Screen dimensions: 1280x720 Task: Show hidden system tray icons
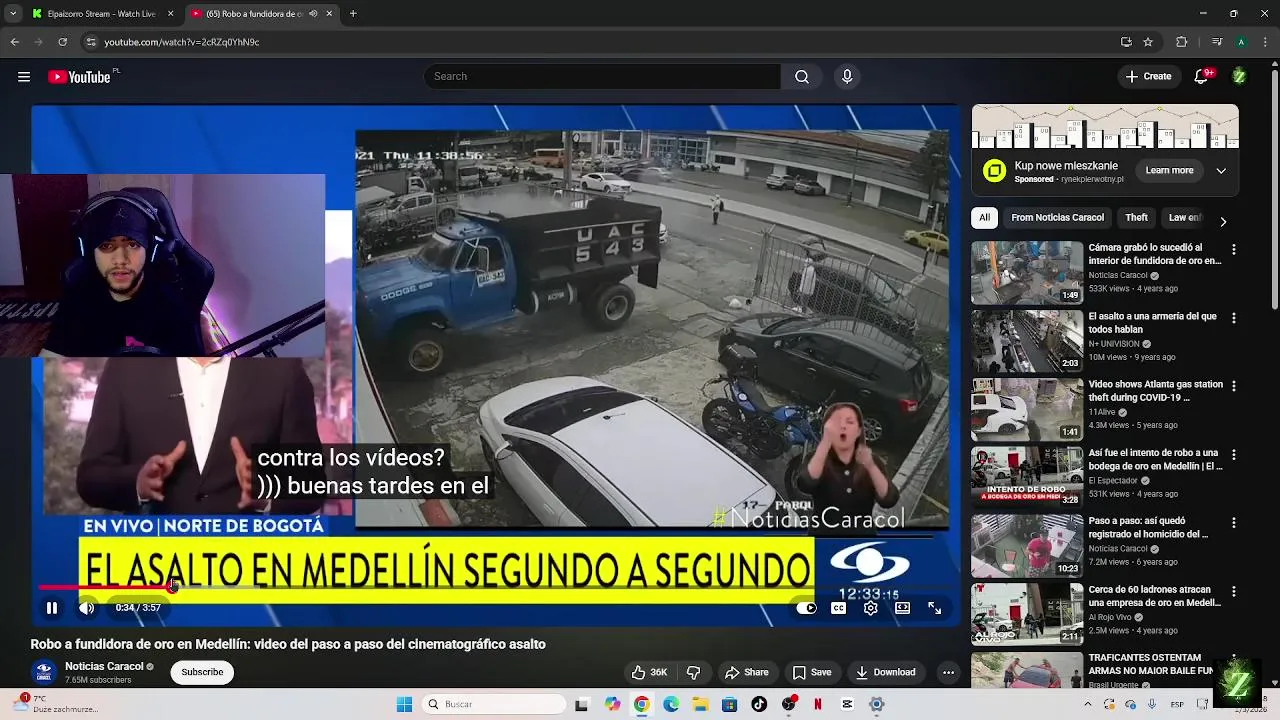(1088, 704)
